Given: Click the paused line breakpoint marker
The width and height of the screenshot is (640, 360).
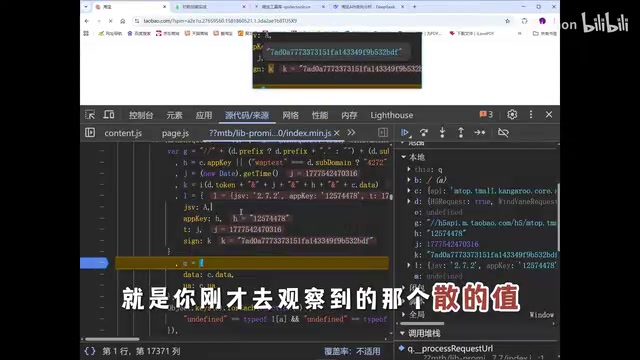Looking at the screenshot, I should pyautogui.click(x=94, y=263).
